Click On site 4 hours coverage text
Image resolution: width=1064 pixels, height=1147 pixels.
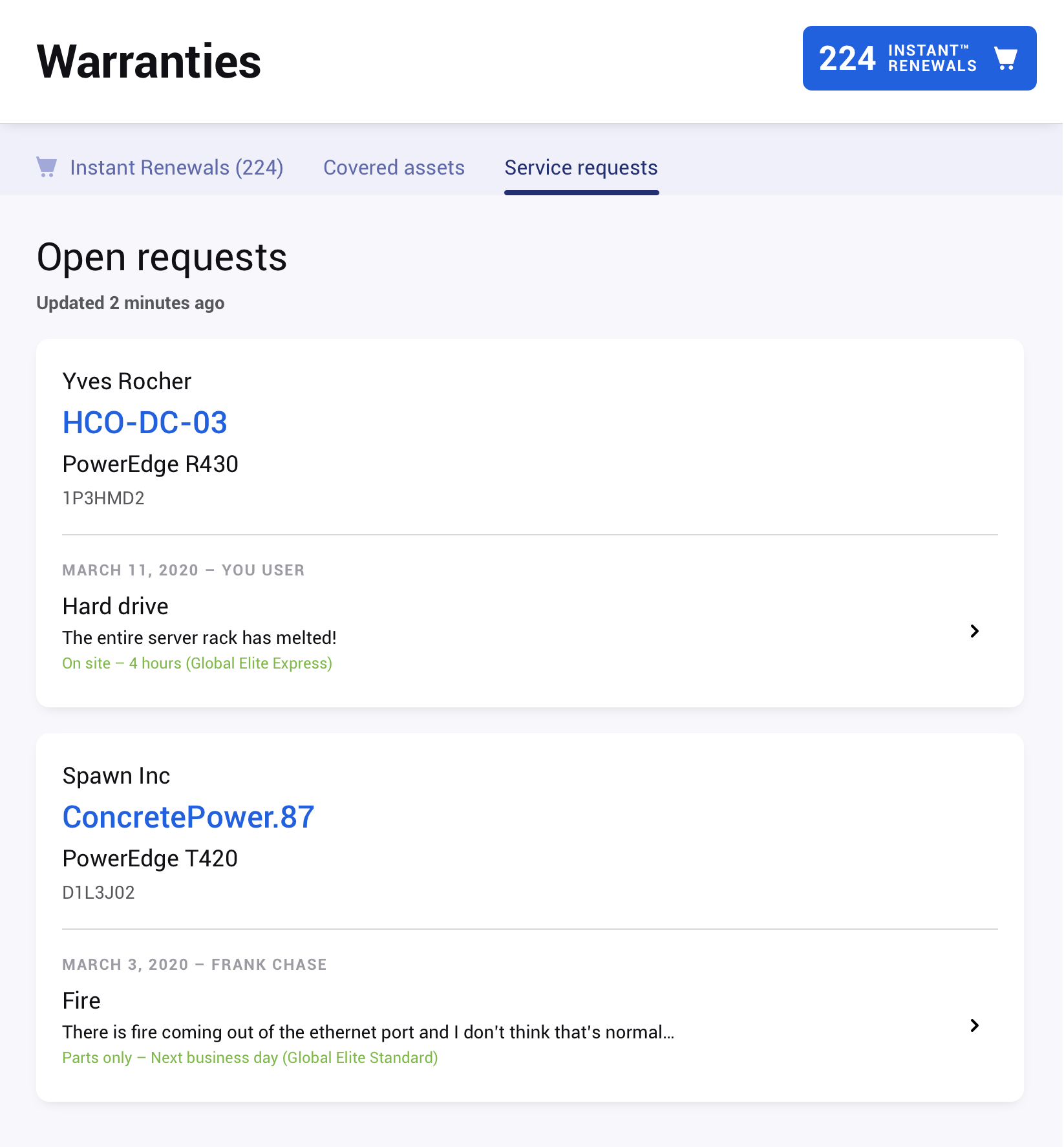tap(197, 663)
